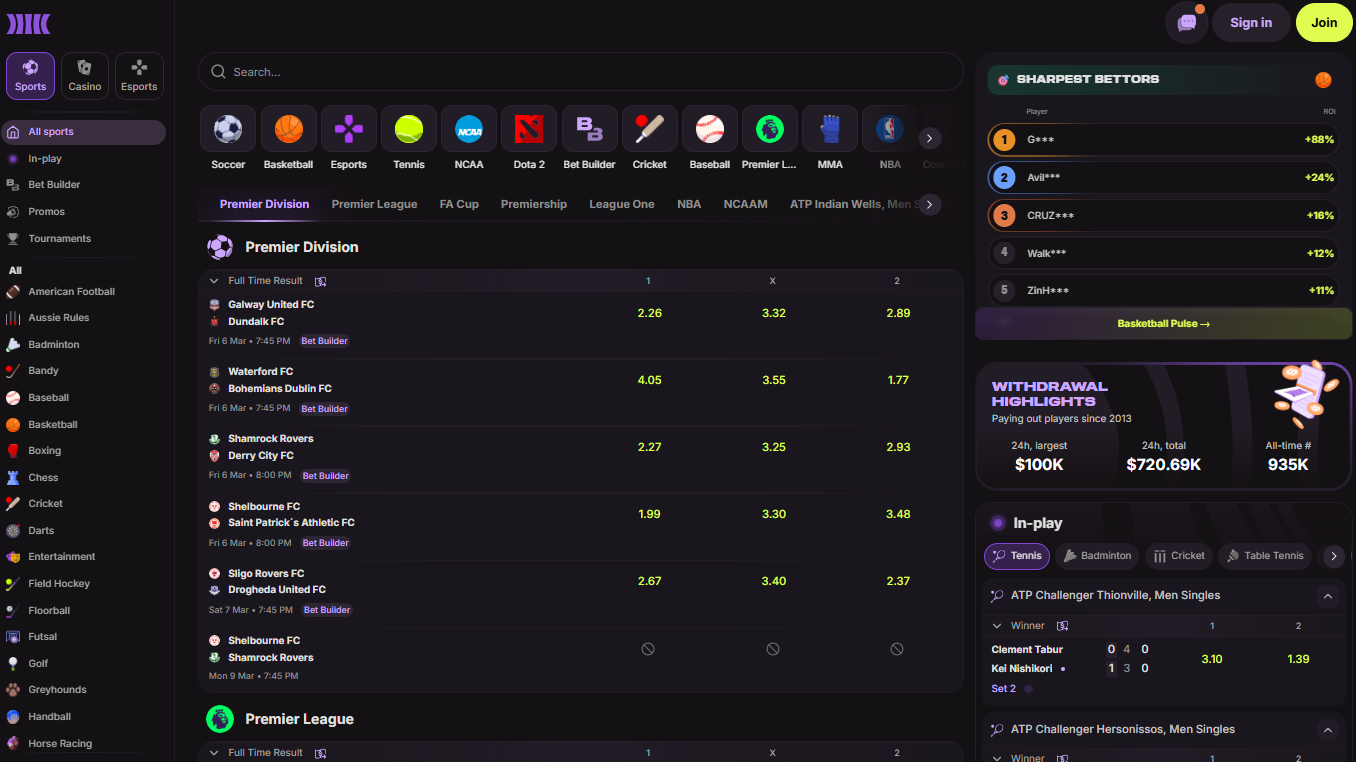The height and width of the screenshot is (762, 1356).
Task: Select the Premier League tab
Action: 374,204
